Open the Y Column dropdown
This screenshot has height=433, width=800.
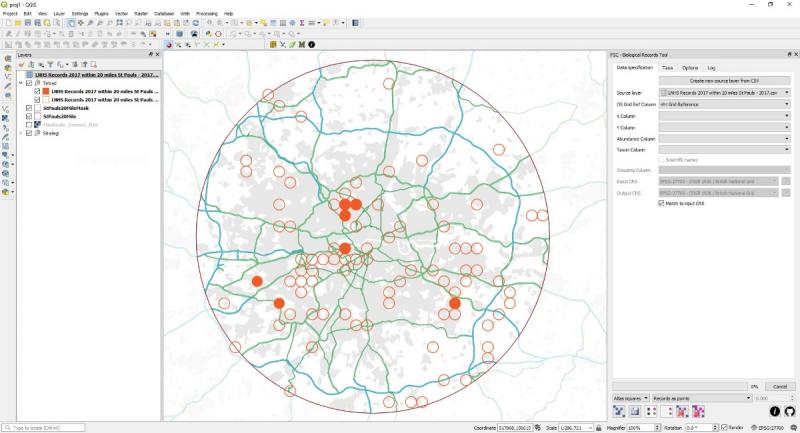click(x=725, y=128)
